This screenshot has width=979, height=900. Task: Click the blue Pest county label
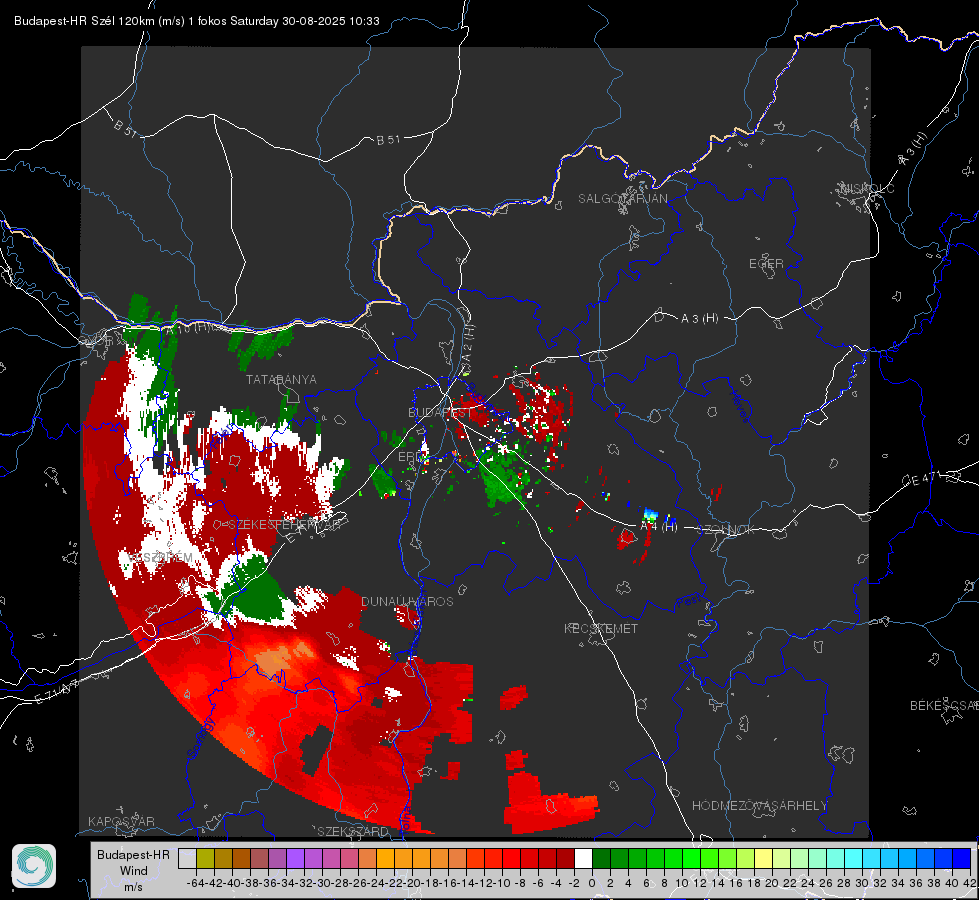coord(688,602)
